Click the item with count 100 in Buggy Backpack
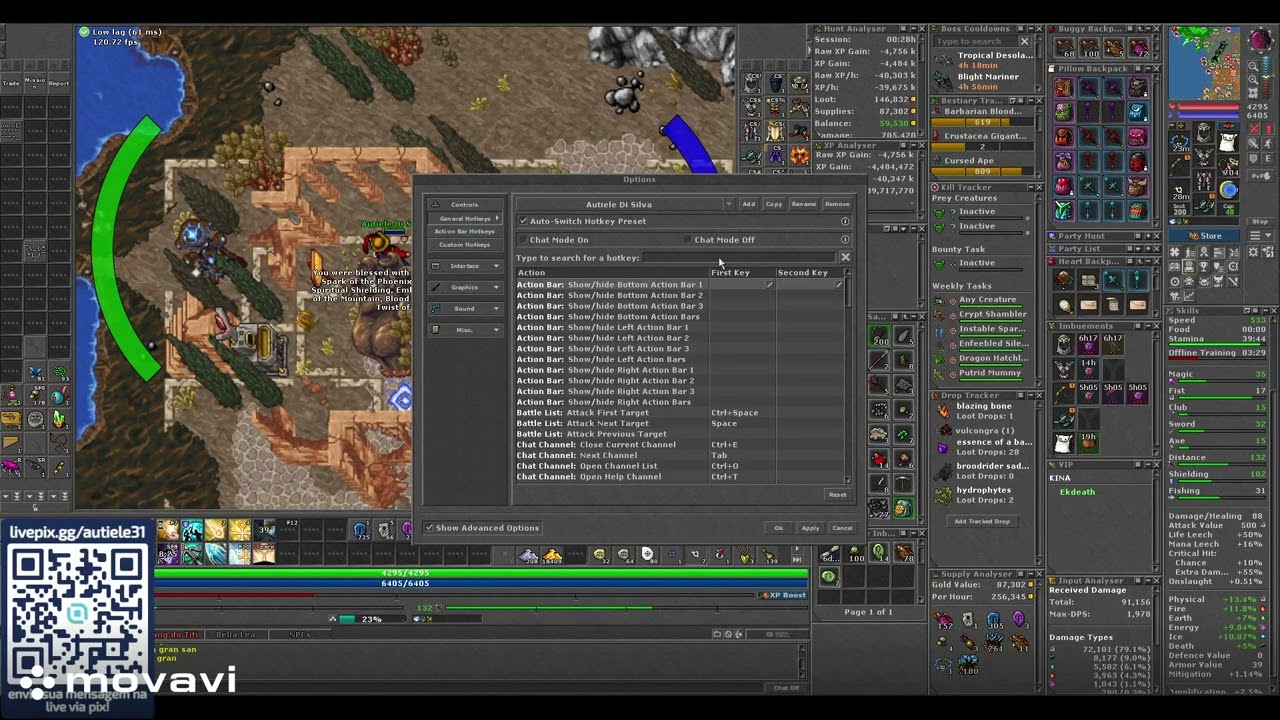 (x=1088, y=47)
